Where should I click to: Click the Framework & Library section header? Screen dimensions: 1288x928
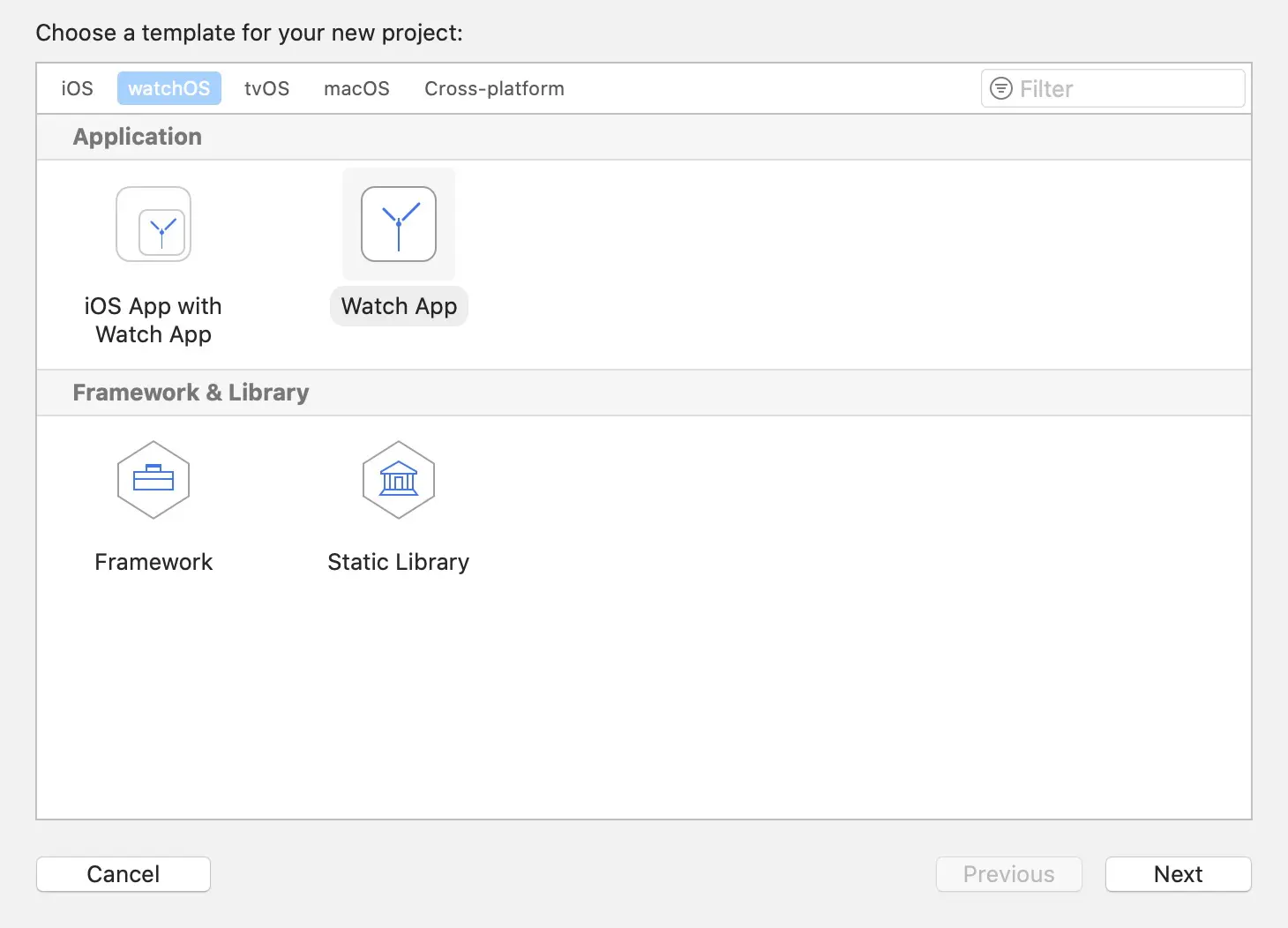[x=644, y=393]
